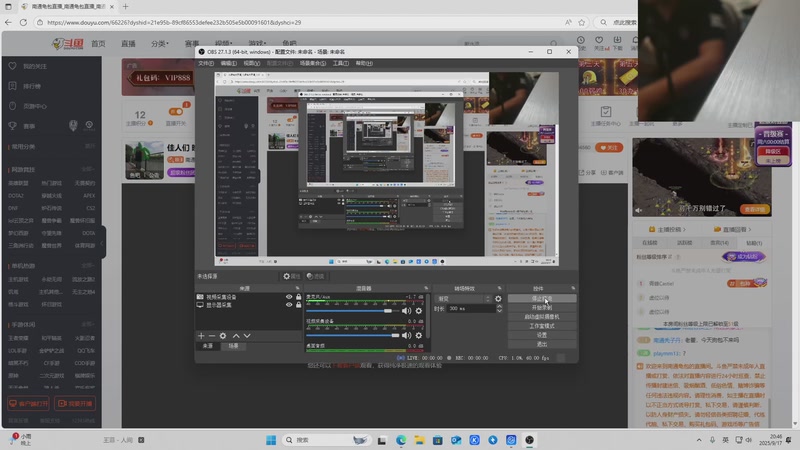Open 直播 in Douyu navigation
Screen dimensions: 800x450
pyautogui.click(x=128, y=44)
